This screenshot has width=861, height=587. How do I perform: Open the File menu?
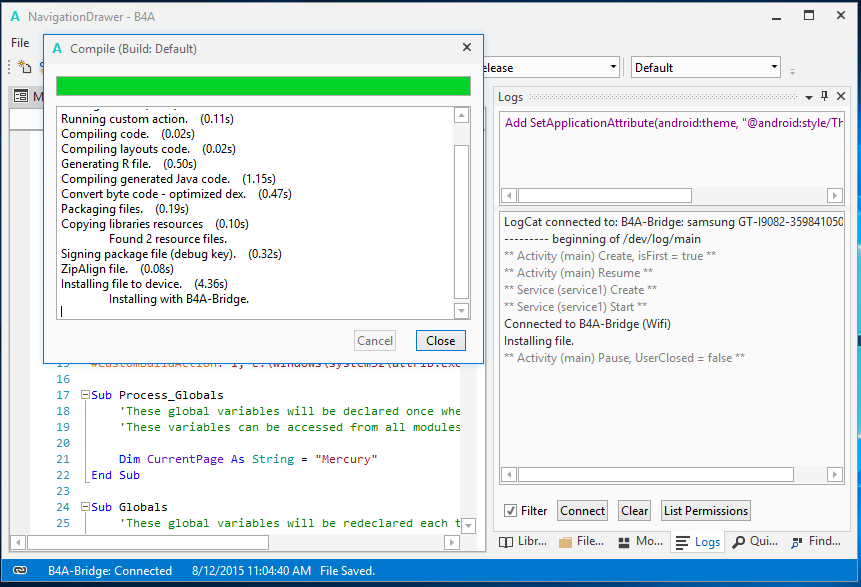(x=20, y=43)
